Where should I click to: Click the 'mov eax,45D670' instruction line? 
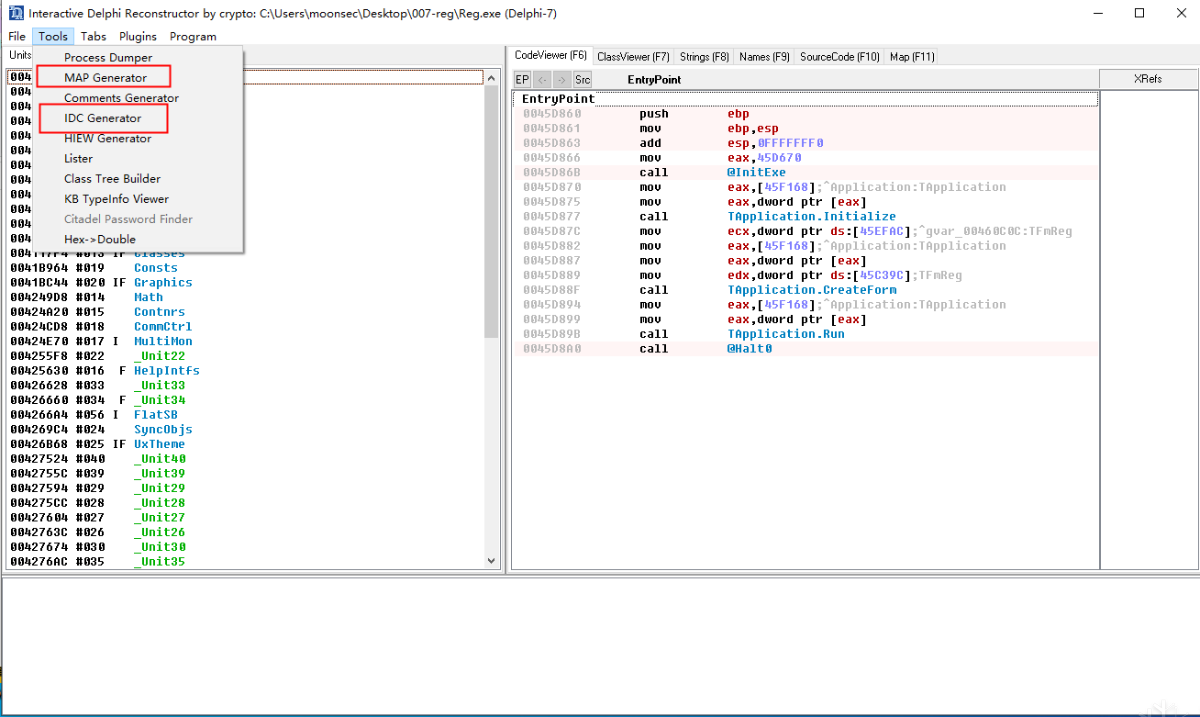point(806,158)
